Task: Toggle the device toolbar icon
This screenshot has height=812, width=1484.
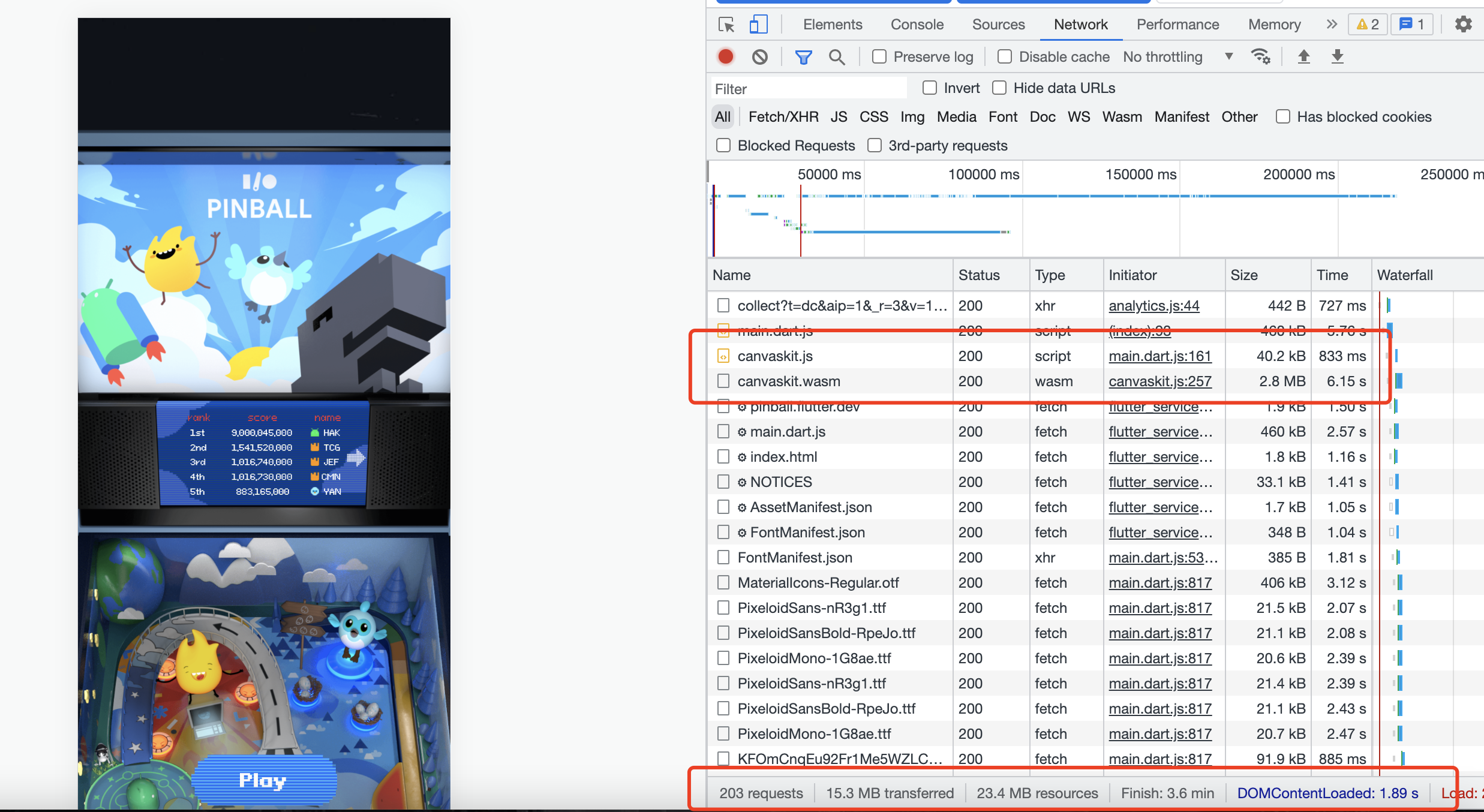Action: [758, 25]
